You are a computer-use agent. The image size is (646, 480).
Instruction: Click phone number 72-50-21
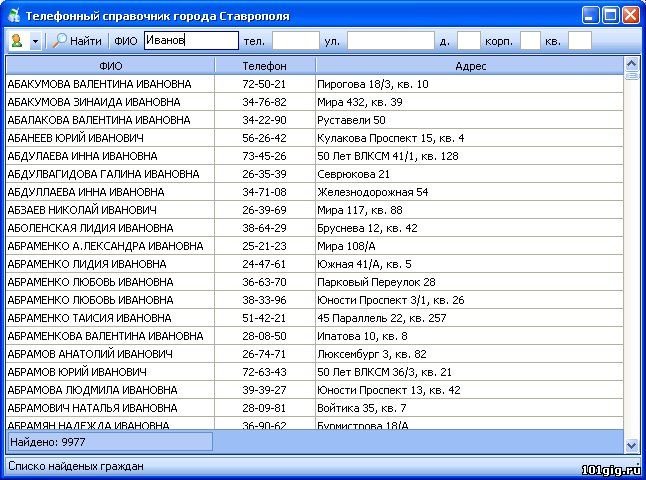click(264, 84)
